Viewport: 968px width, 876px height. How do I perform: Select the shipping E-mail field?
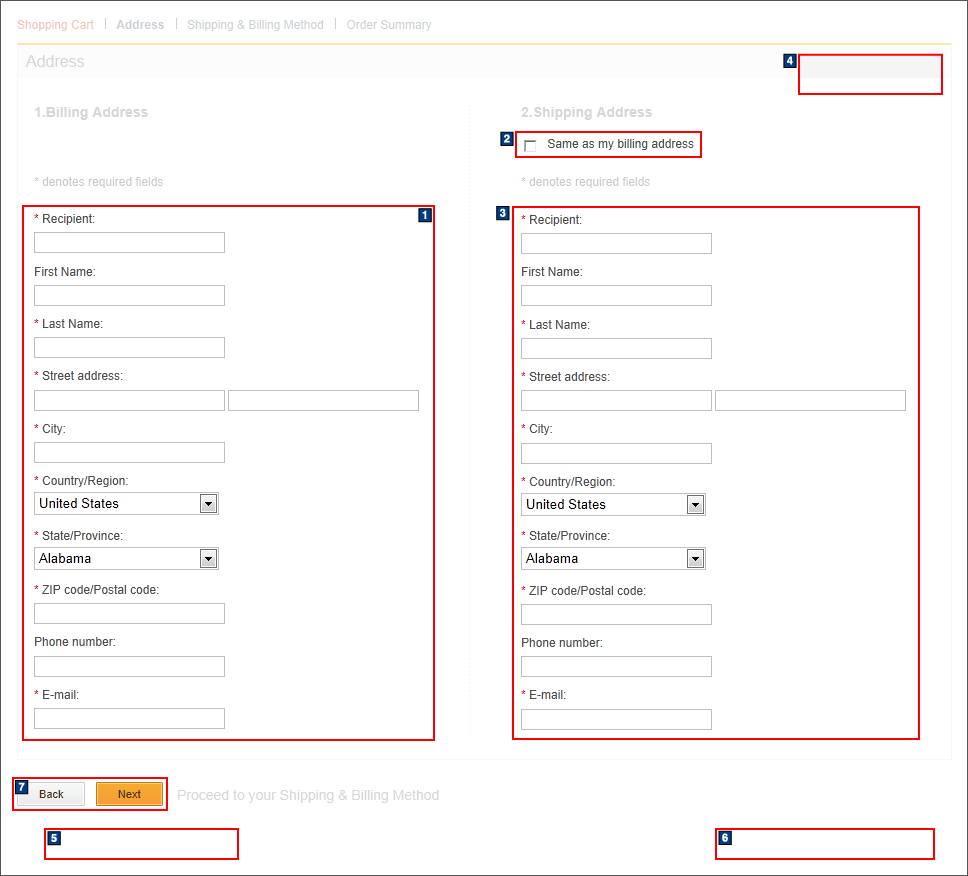click(616, 719)
